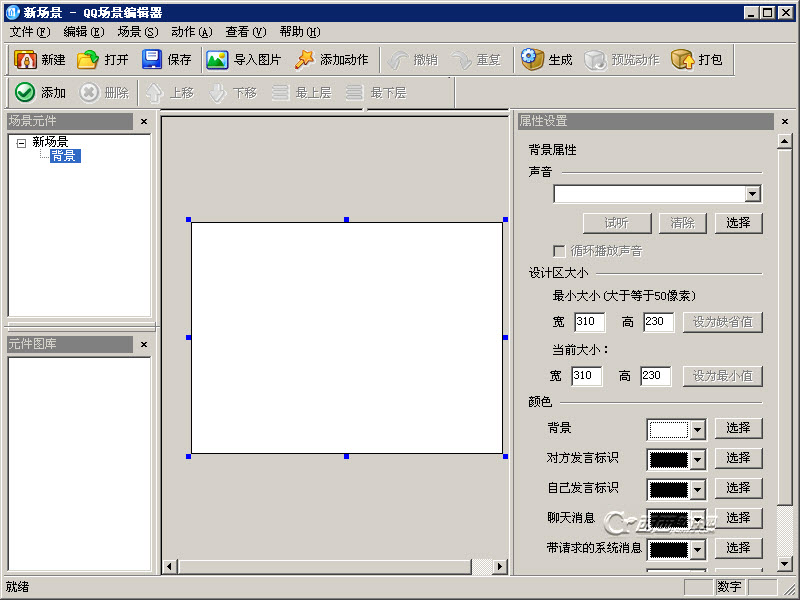Click the 导入图片 (Import image) icon
800x600 pixels.
[x=217, y=60]
